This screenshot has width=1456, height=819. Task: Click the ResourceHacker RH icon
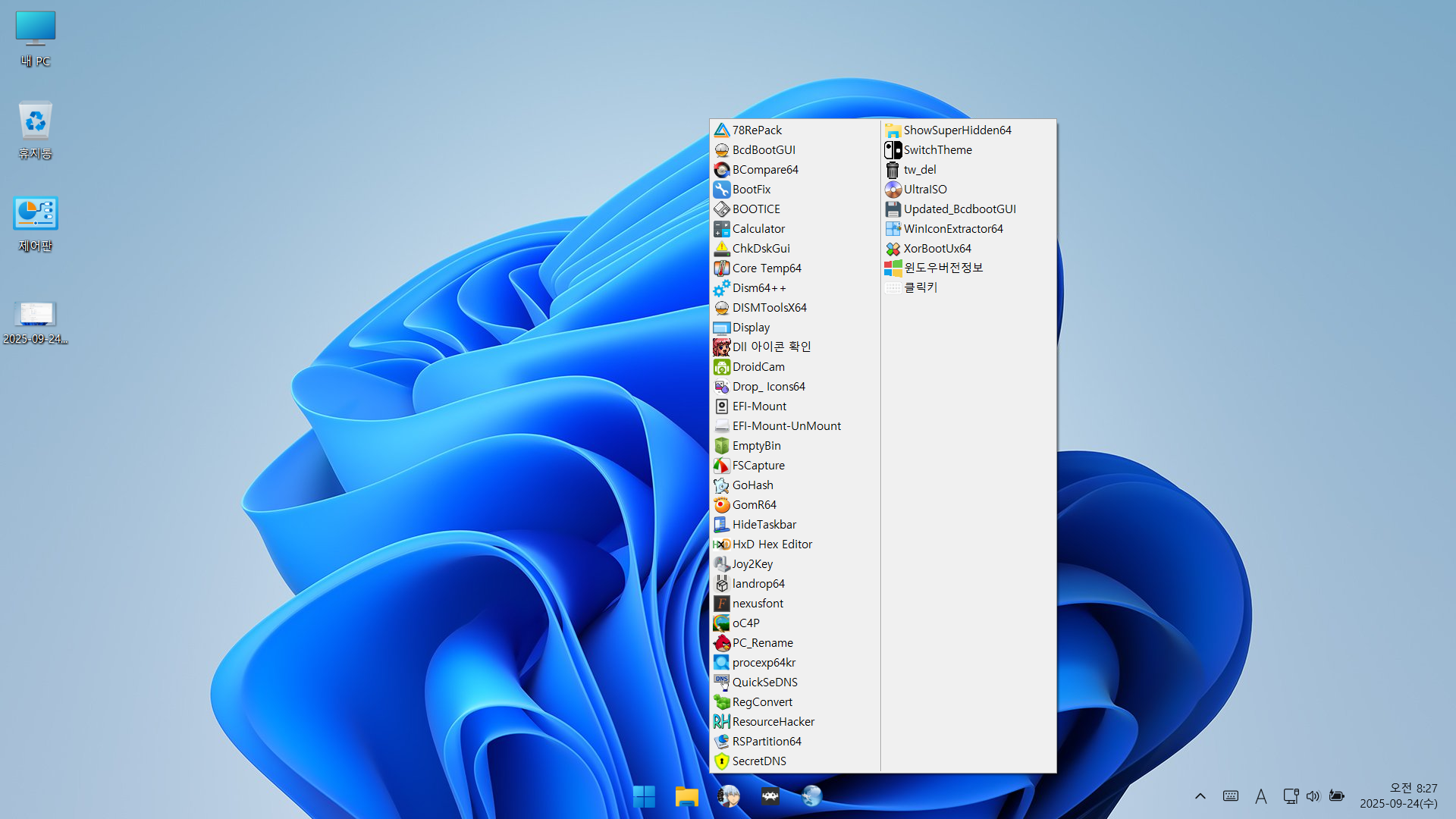(721, 722)
